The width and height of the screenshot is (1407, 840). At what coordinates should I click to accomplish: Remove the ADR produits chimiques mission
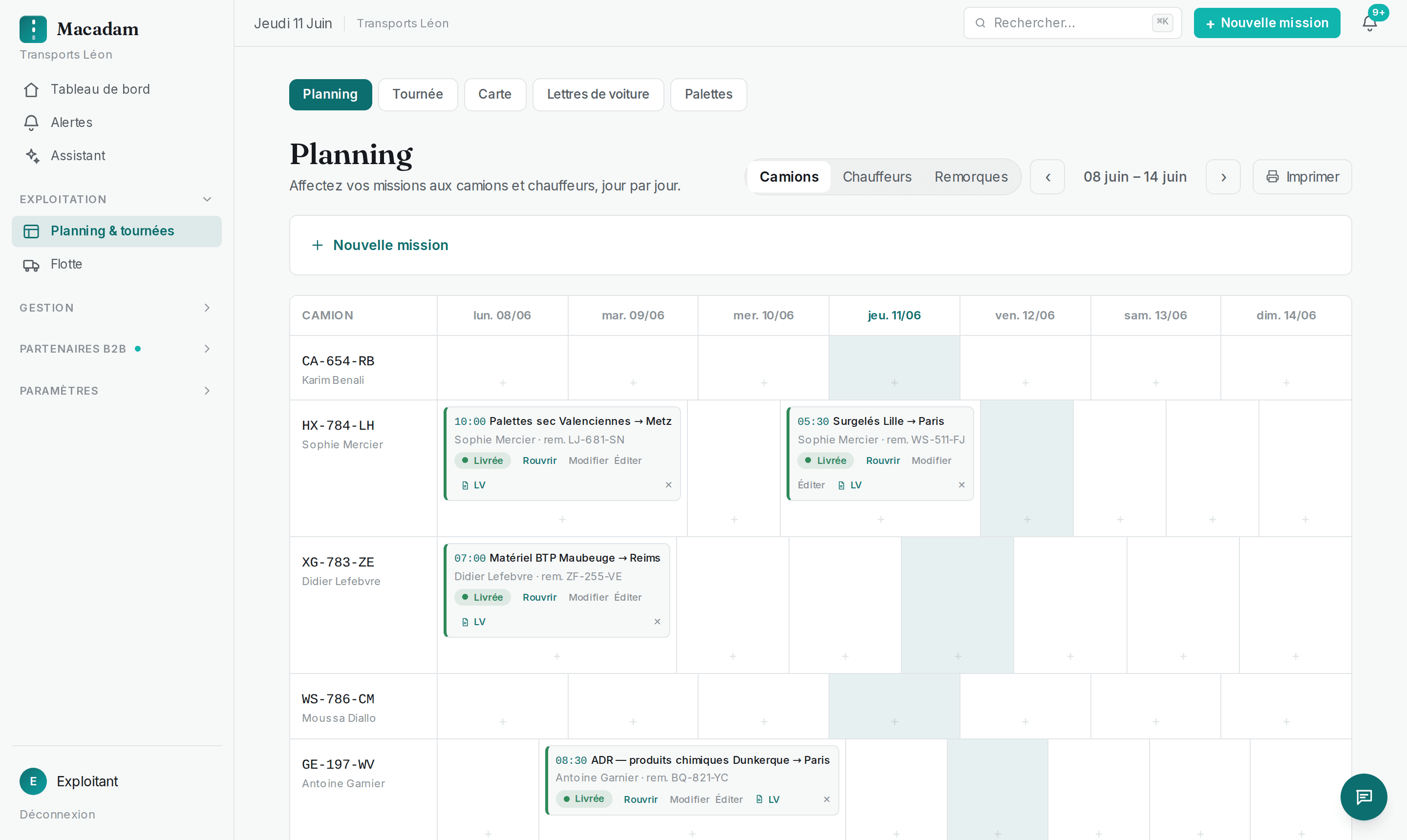(x=827, y=799)
